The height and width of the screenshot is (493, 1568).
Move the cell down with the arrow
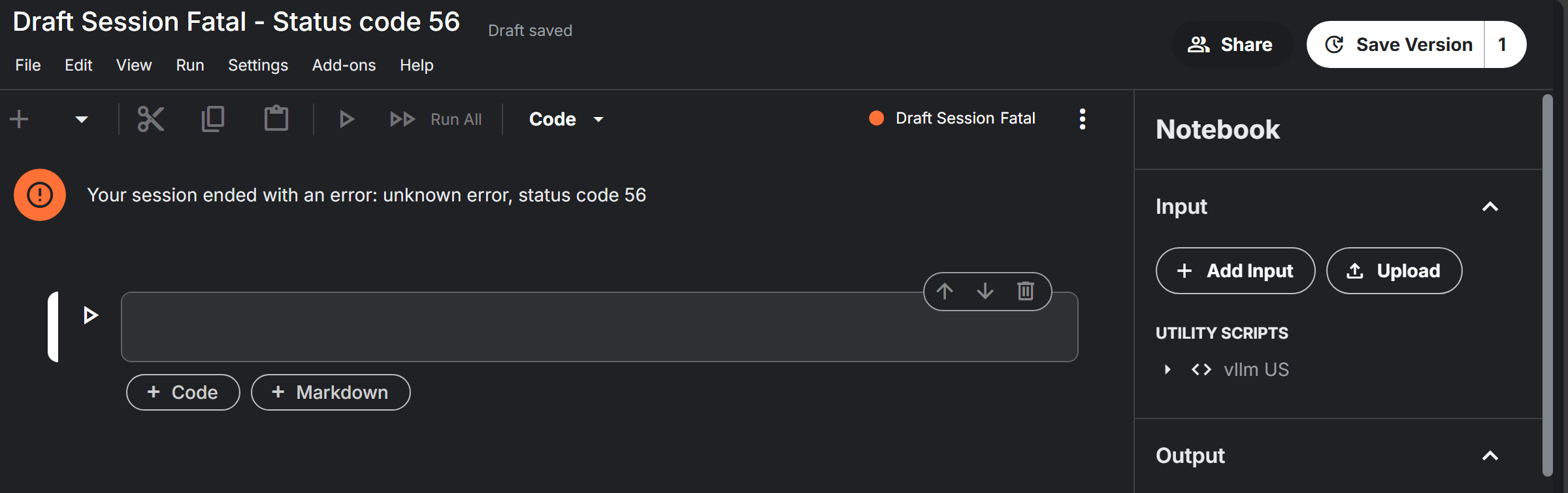coord(985,291)
